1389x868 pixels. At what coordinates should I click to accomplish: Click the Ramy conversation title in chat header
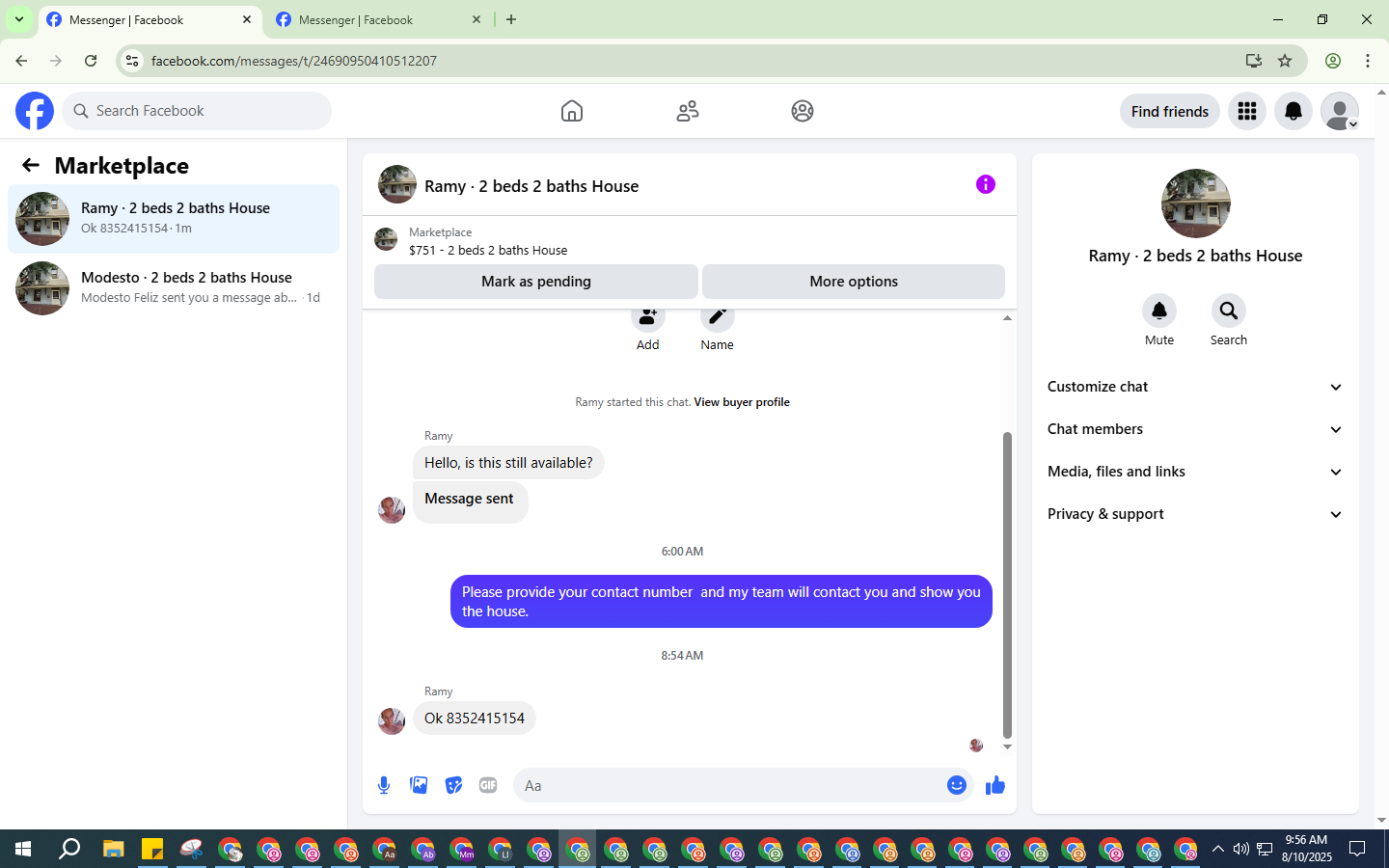[531, 186]
